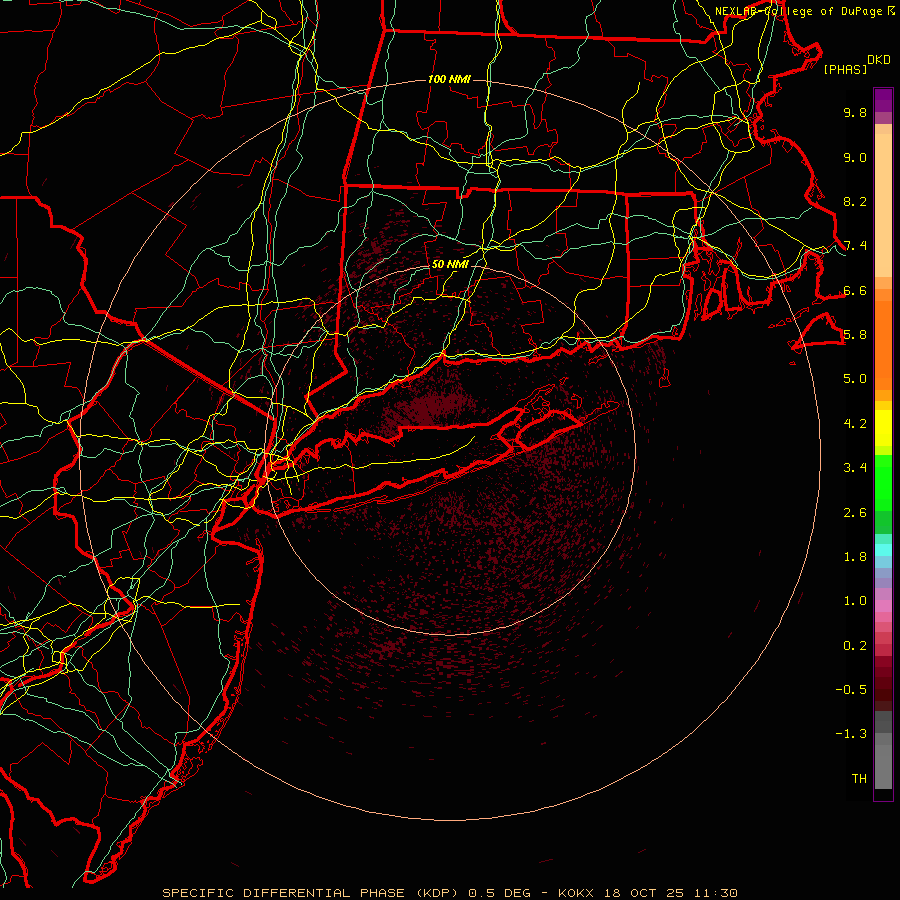Click the 6.6 legend value

[x=855, y=290]
